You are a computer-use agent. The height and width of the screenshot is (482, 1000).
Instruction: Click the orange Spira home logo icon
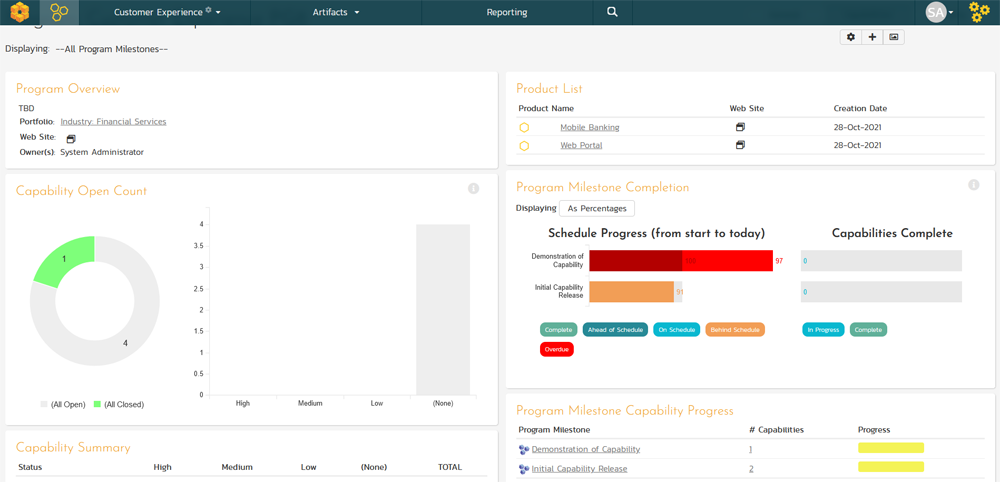pyautogui.click(x=19, y=12)
